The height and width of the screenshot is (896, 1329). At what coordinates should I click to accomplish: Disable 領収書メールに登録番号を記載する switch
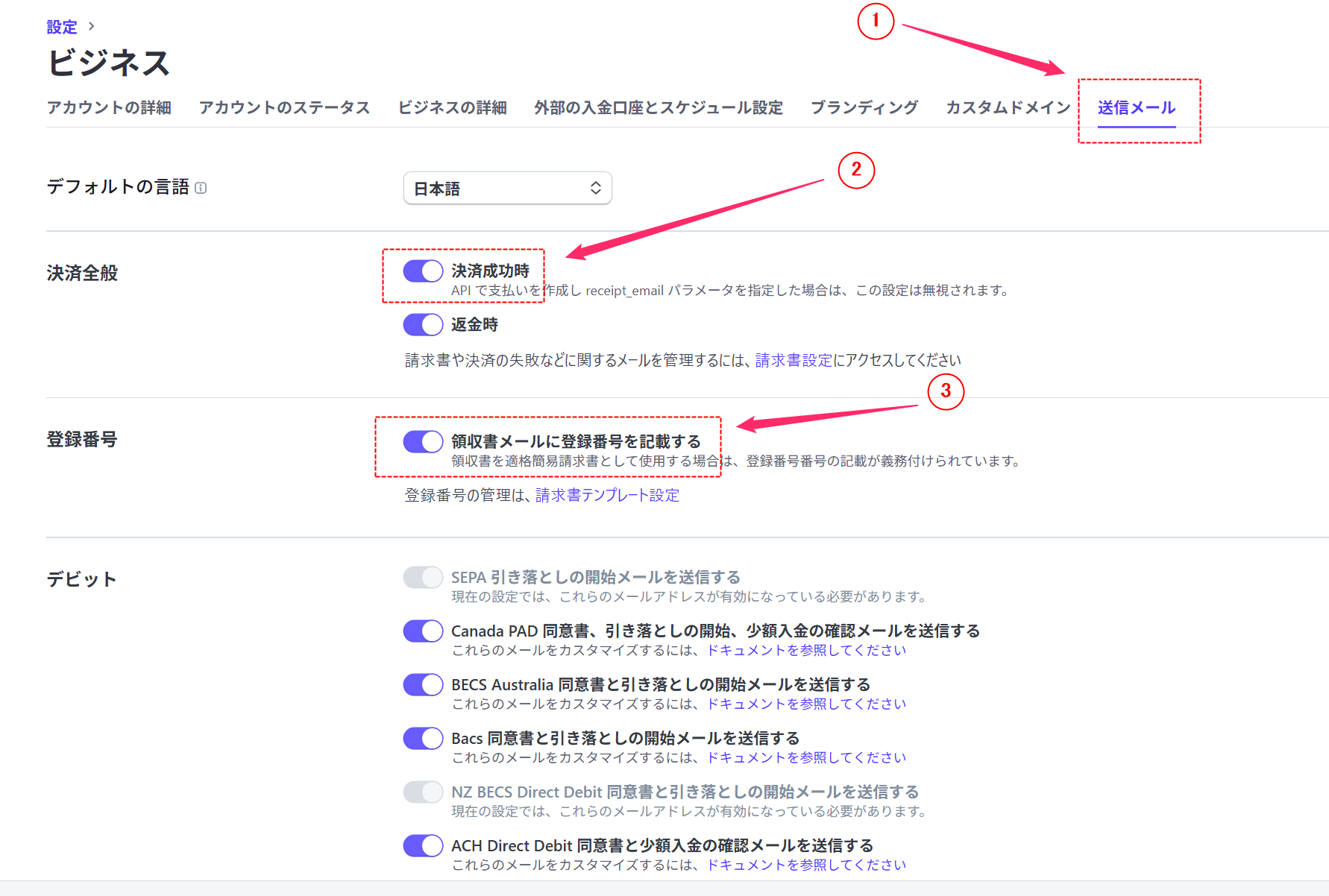coord(423,442)
